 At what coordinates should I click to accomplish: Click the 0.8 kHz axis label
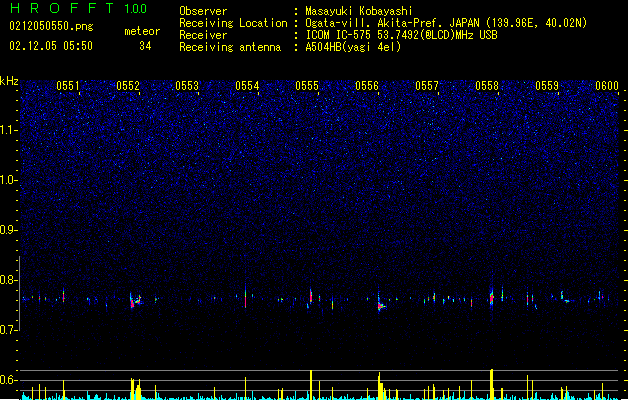pos(9,280)
